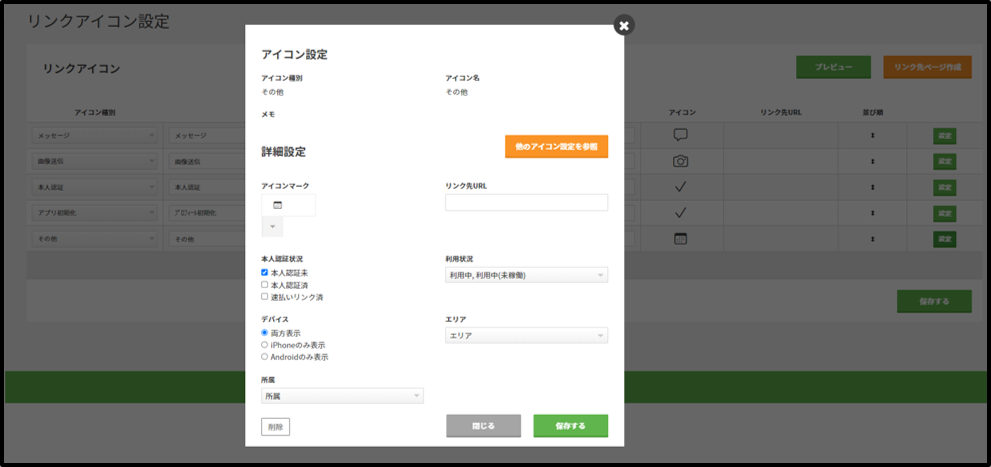Screen dimensions: 991x467
Task: Click the speech bubble icon in メッセージ row
Action: [680, 135]
